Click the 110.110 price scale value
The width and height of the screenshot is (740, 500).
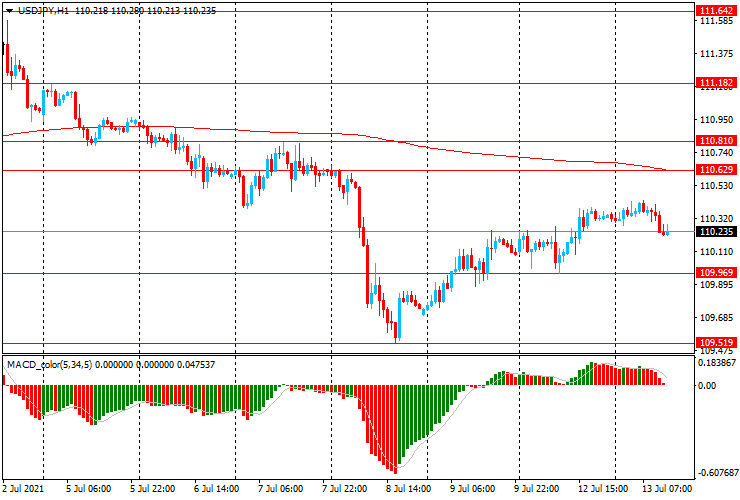(716, 252)
